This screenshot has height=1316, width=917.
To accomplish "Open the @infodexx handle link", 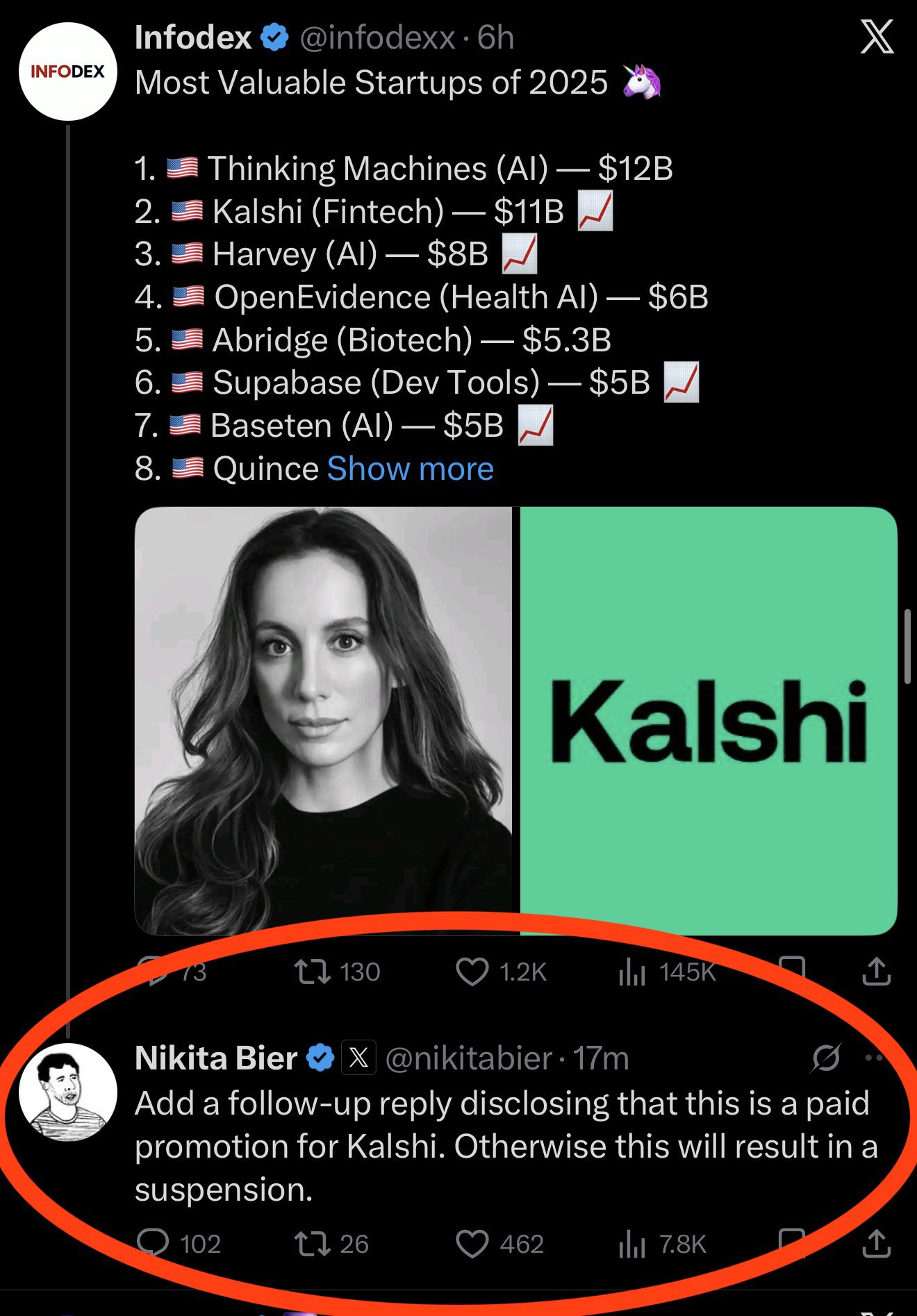I will tap(377, 38).
